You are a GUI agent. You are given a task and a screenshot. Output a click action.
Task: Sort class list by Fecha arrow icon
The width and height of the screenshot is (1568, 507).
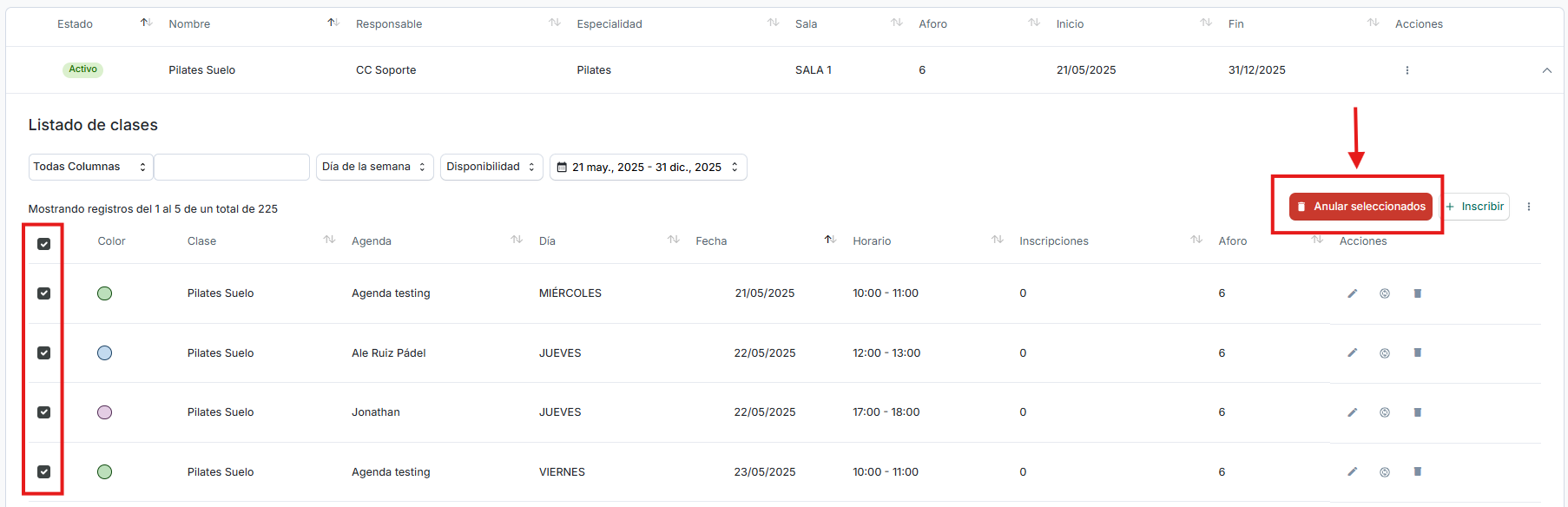(x=830, y=240)
